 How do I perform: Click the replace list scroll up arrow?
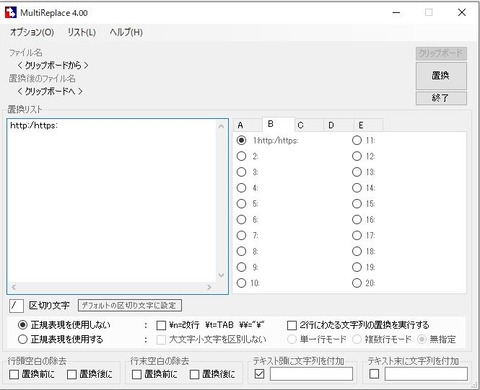[221, 126]
